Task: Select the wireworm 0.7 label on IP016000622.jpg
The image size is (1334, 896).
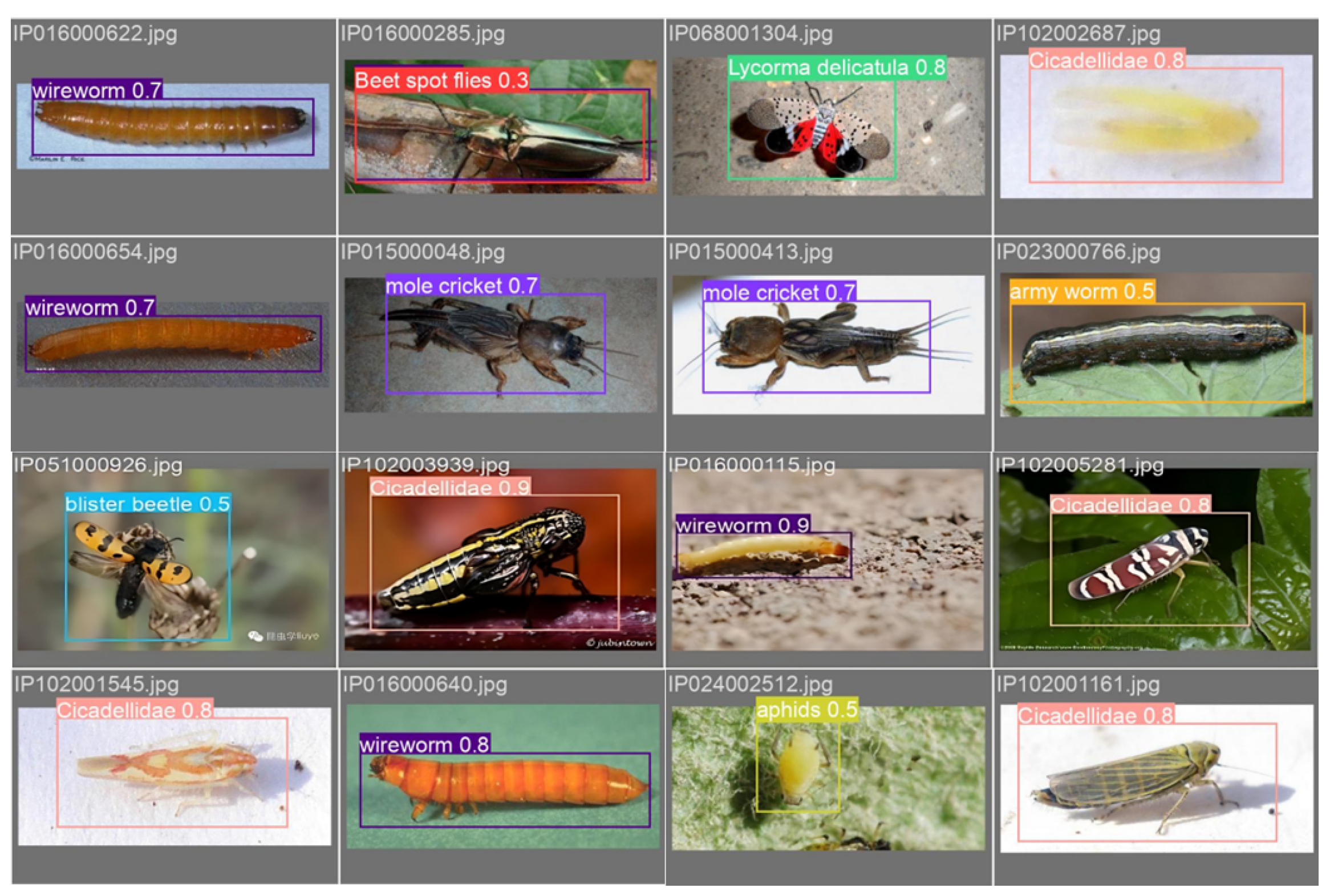Action: 96,88
